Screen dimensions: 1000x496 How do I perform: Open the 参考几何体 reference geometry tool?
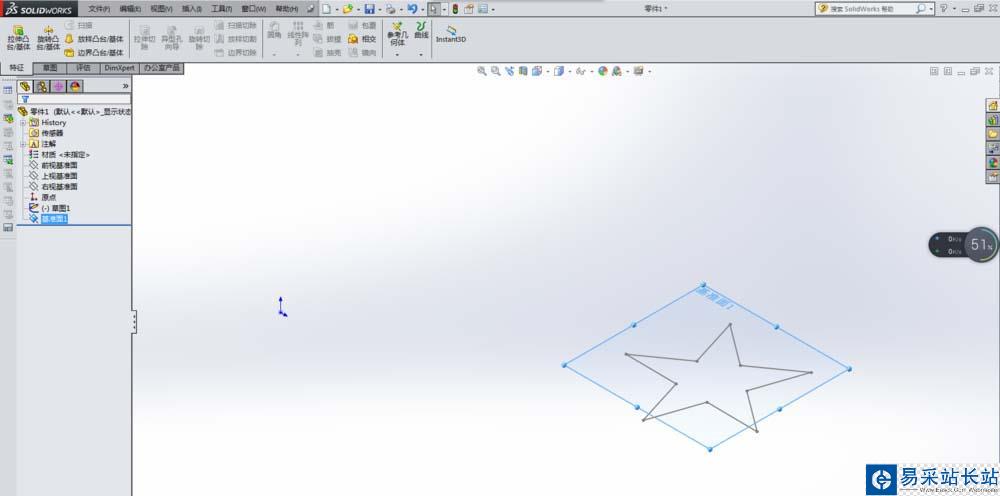pos(397,34)
